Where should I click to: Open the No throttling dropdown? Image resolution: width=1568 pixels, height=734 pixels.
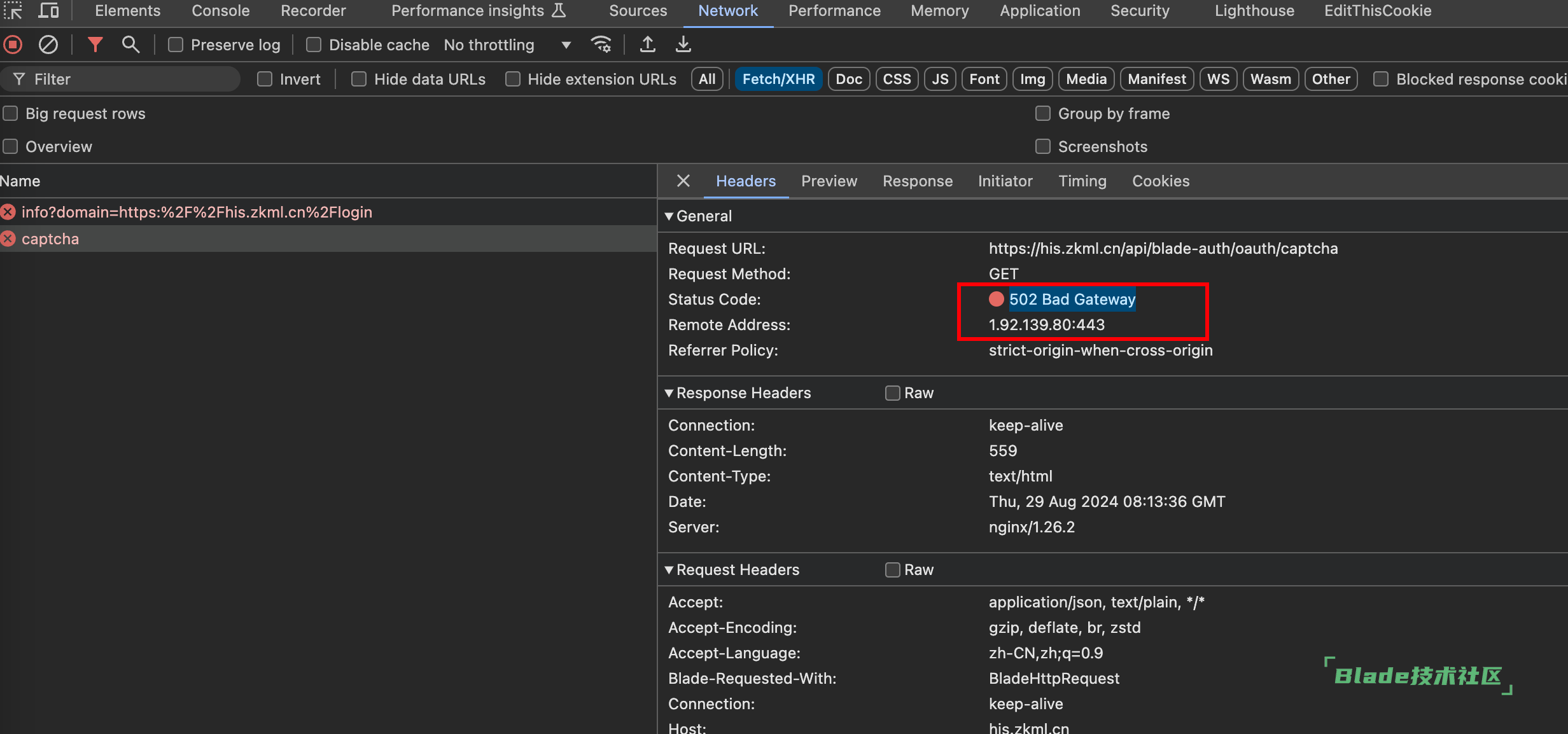tap(507, 45)
